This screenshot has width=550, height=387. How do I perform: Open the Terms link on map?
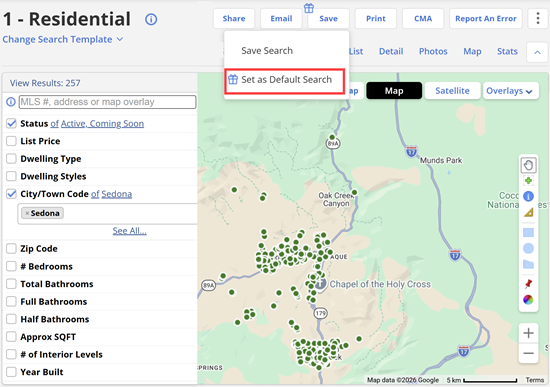535,380
